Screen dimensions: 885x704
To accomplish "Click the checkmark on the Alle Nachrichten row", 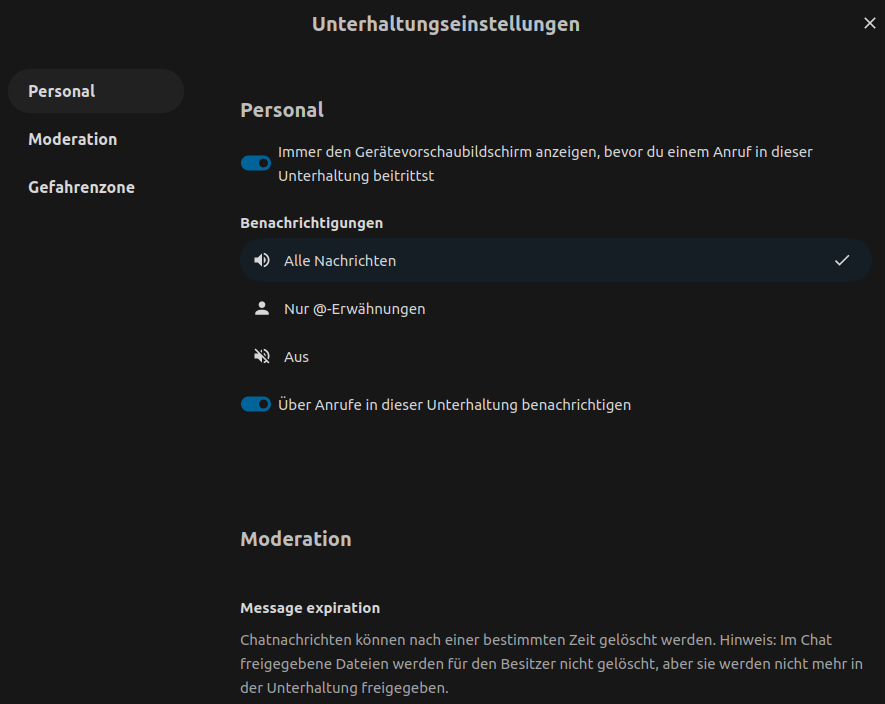I will point(844,259).
